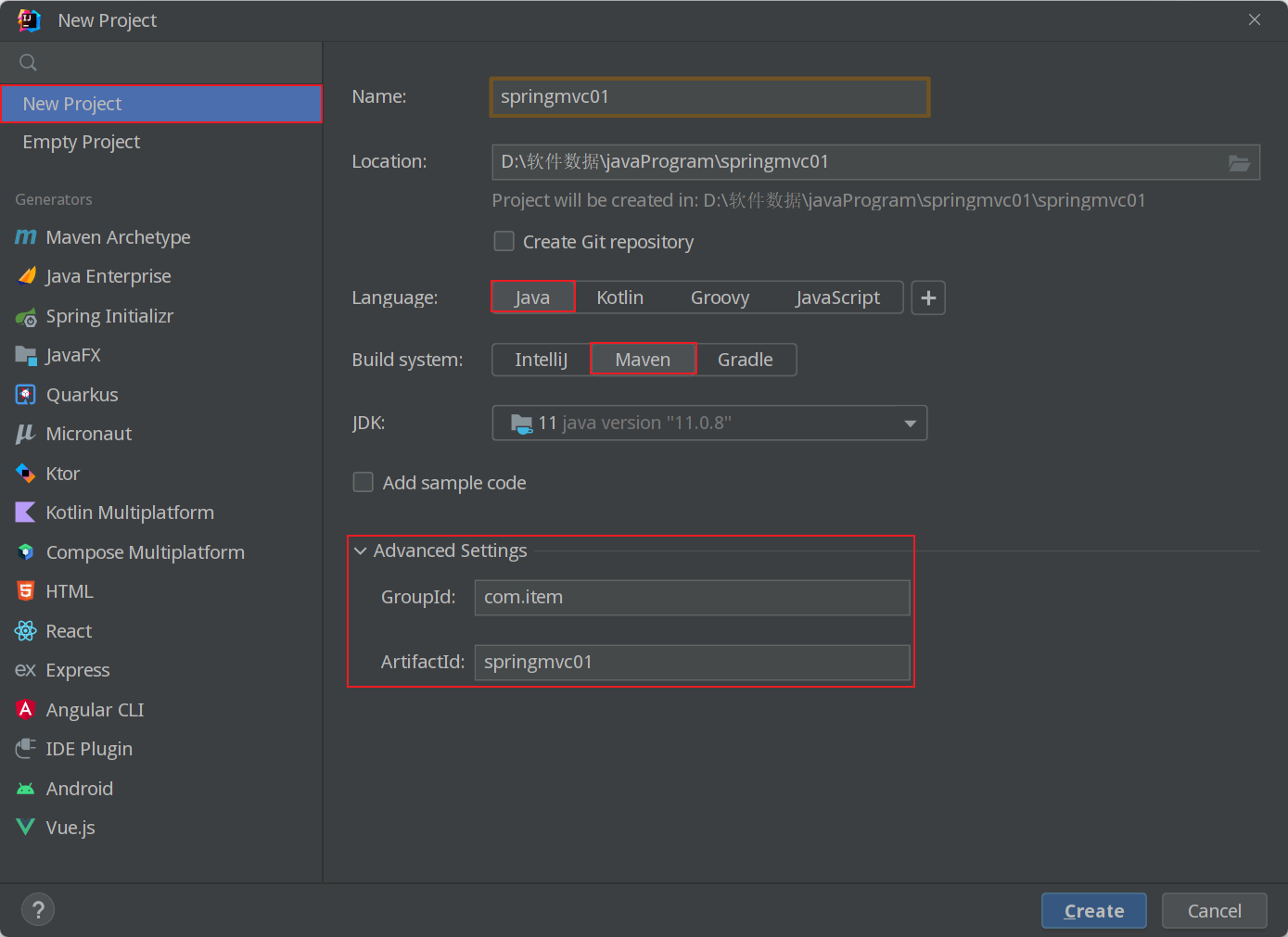The width and height of the screenshot is (1288, 937).
Task: Click the Quarkus generator icon
Action: (26, 395)
